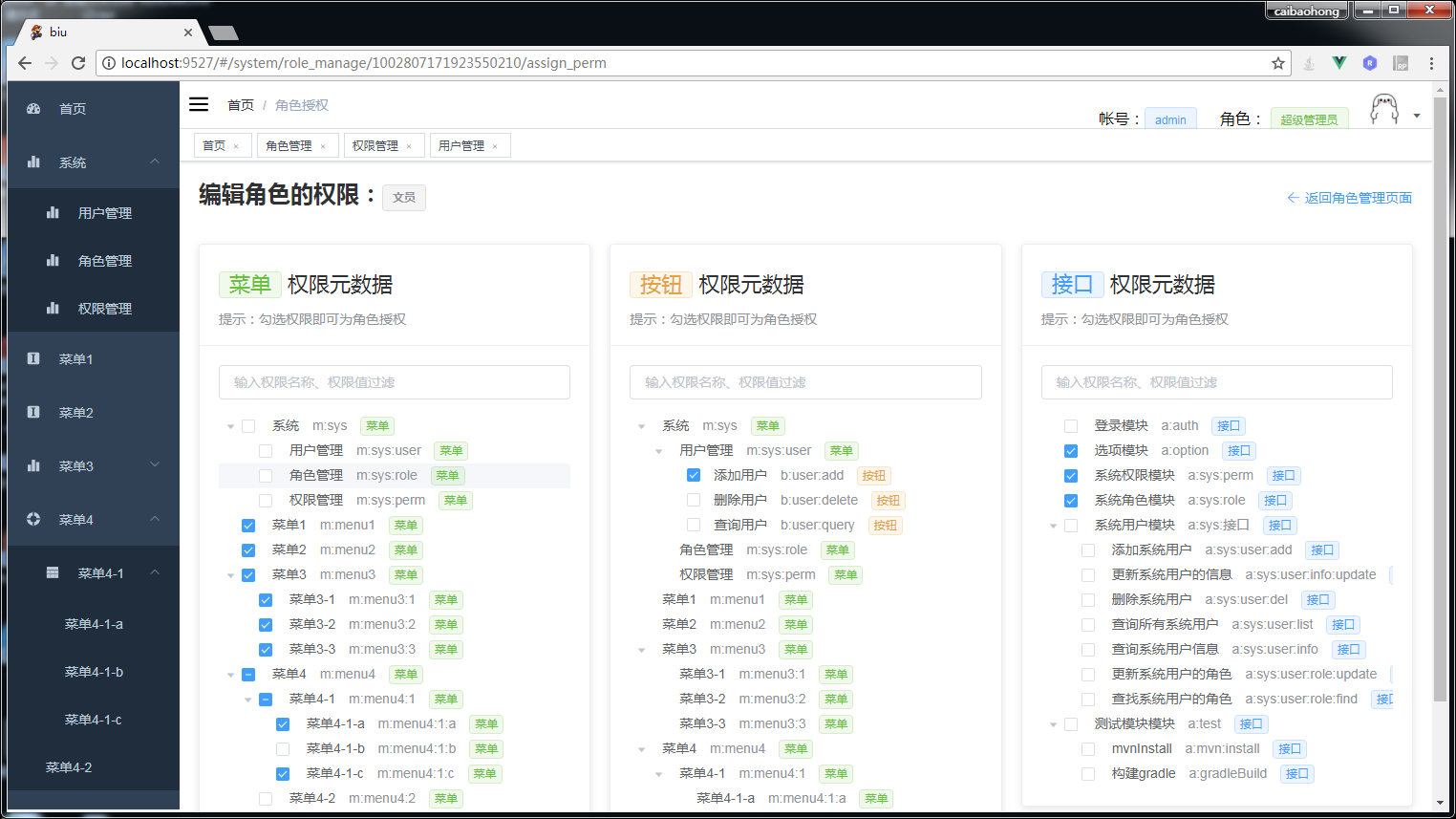The height and width of the screenshot is (819, 1456).
Task: Uncheck 菜单3-2 m:menu3:2 in menu panel
Action: pyautogui.click(x=266, y=625)
